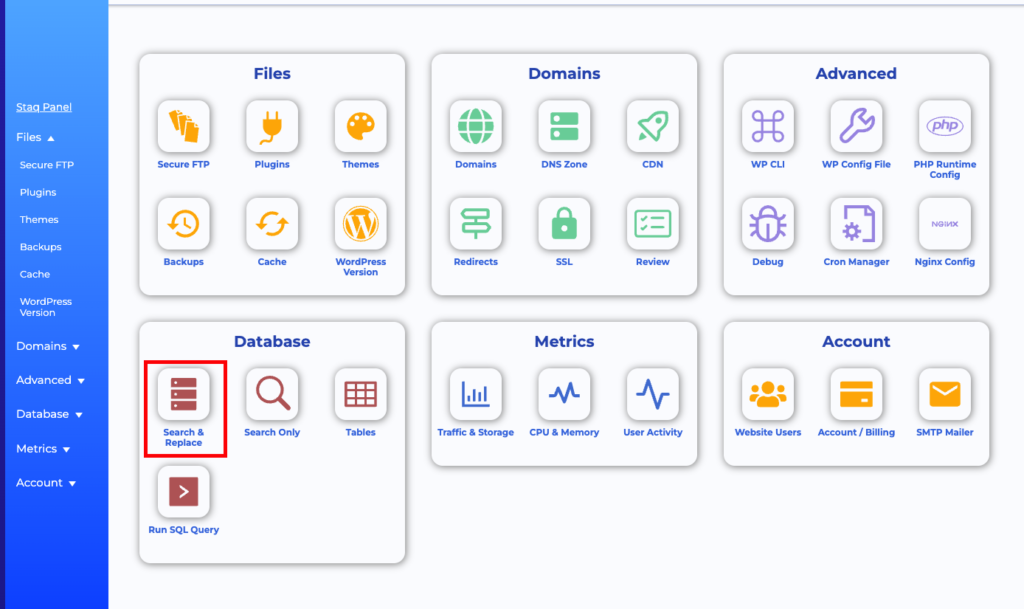Open the Debug bug icon
1024x609 pixels.
[768, 224]
